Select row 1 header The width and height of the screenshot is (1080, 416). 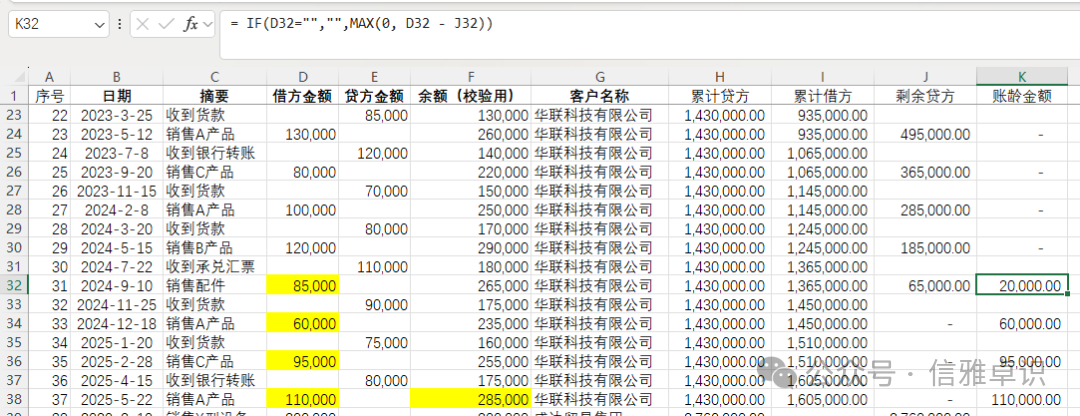click(x=14, y=95)
